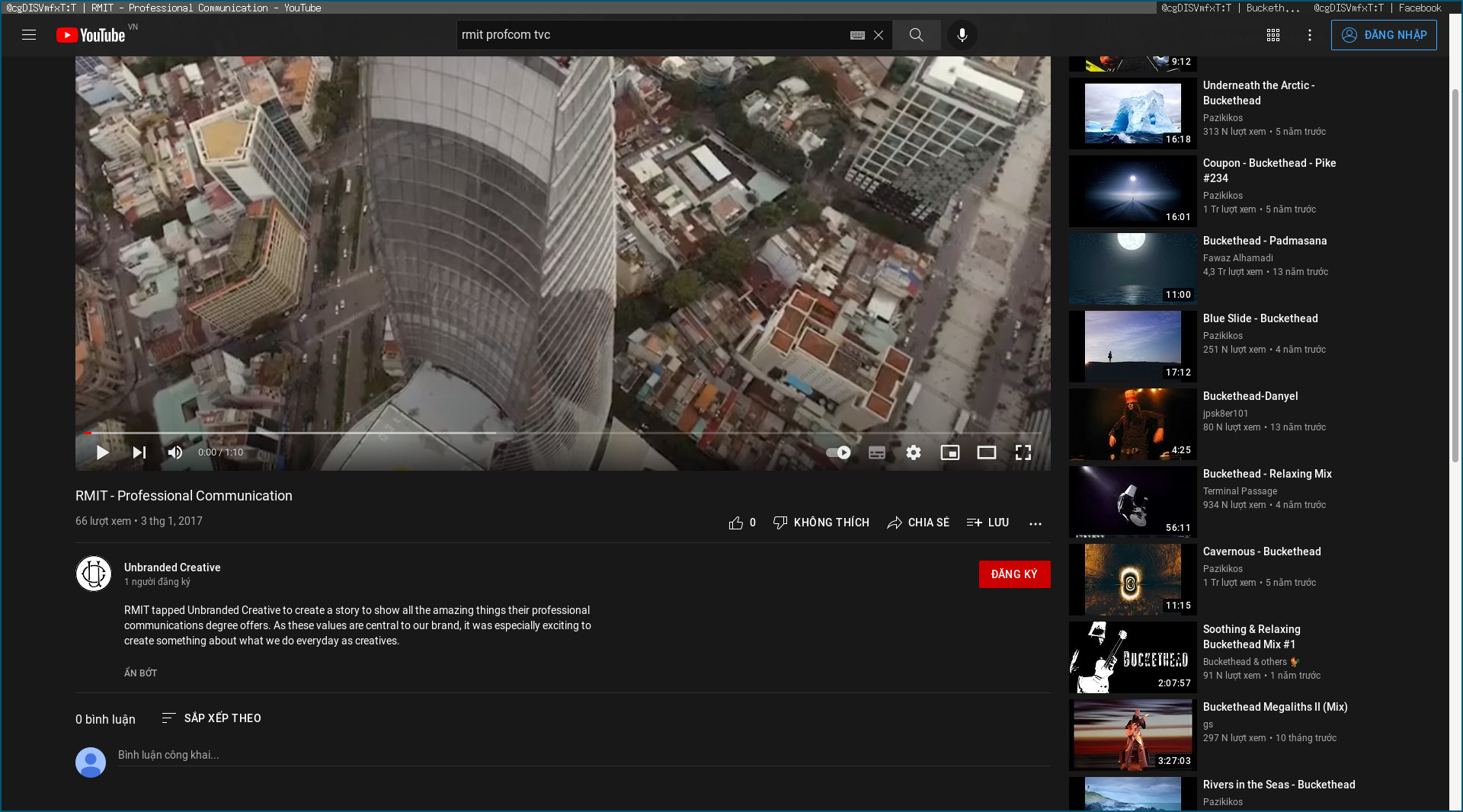The image size is (1463, 812).
Task: Open the three-dot settings menu in header
Action: tap(1310, 35)
